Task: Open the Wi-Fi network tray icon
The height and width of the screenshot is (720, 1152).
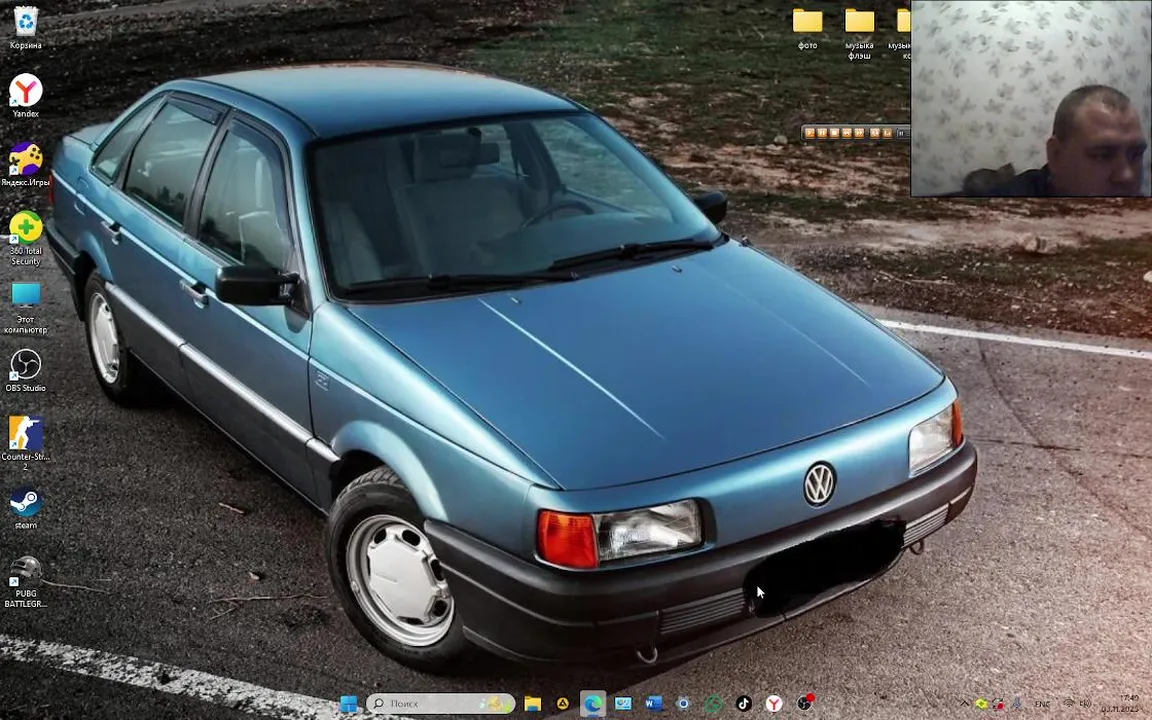Action: pyautogui.click(x=1069, y=703)
